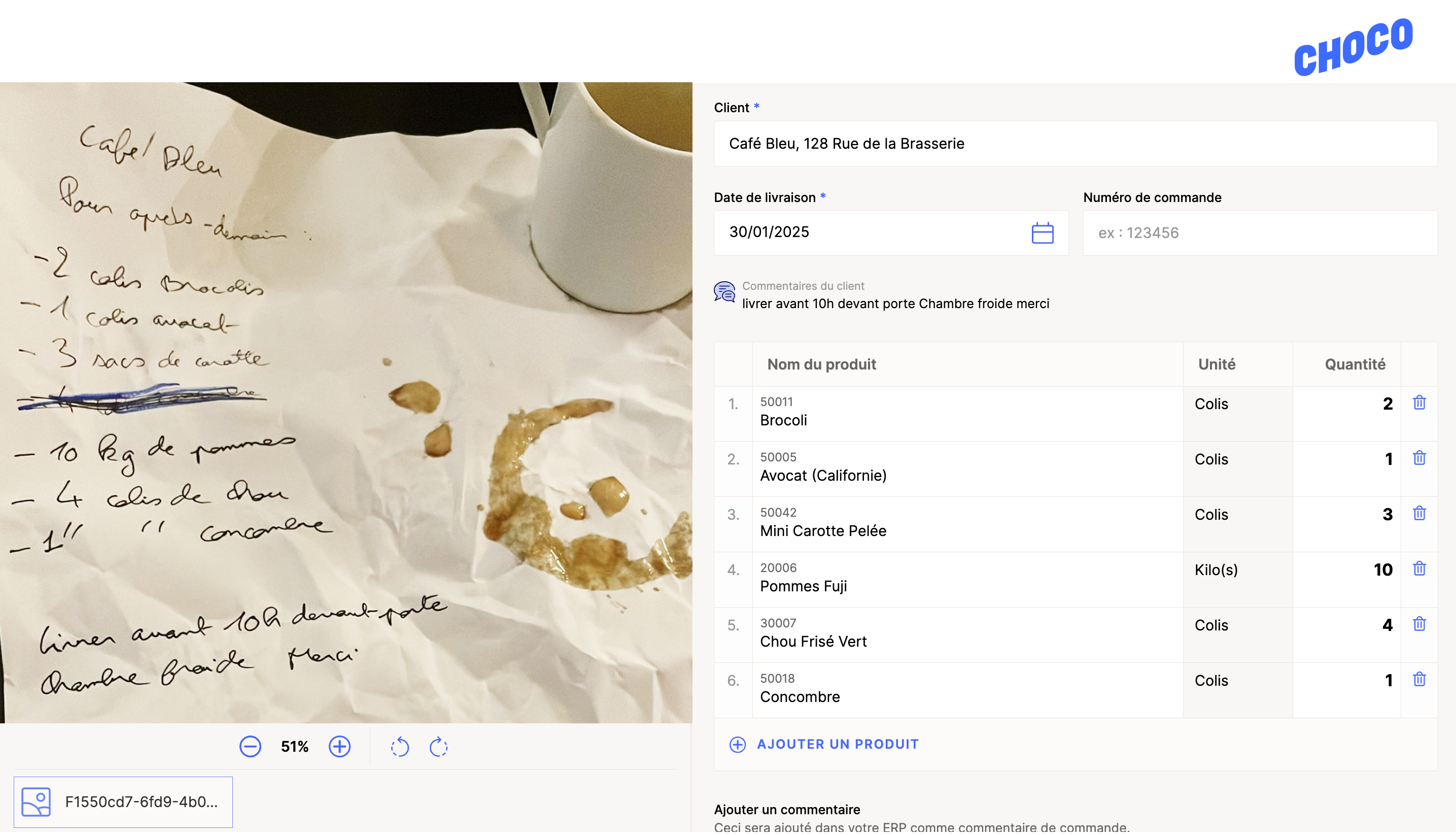This screenshot has height=835, width=1456.
Task: Rotate the image clockwise
Action: tap(438, 747)
